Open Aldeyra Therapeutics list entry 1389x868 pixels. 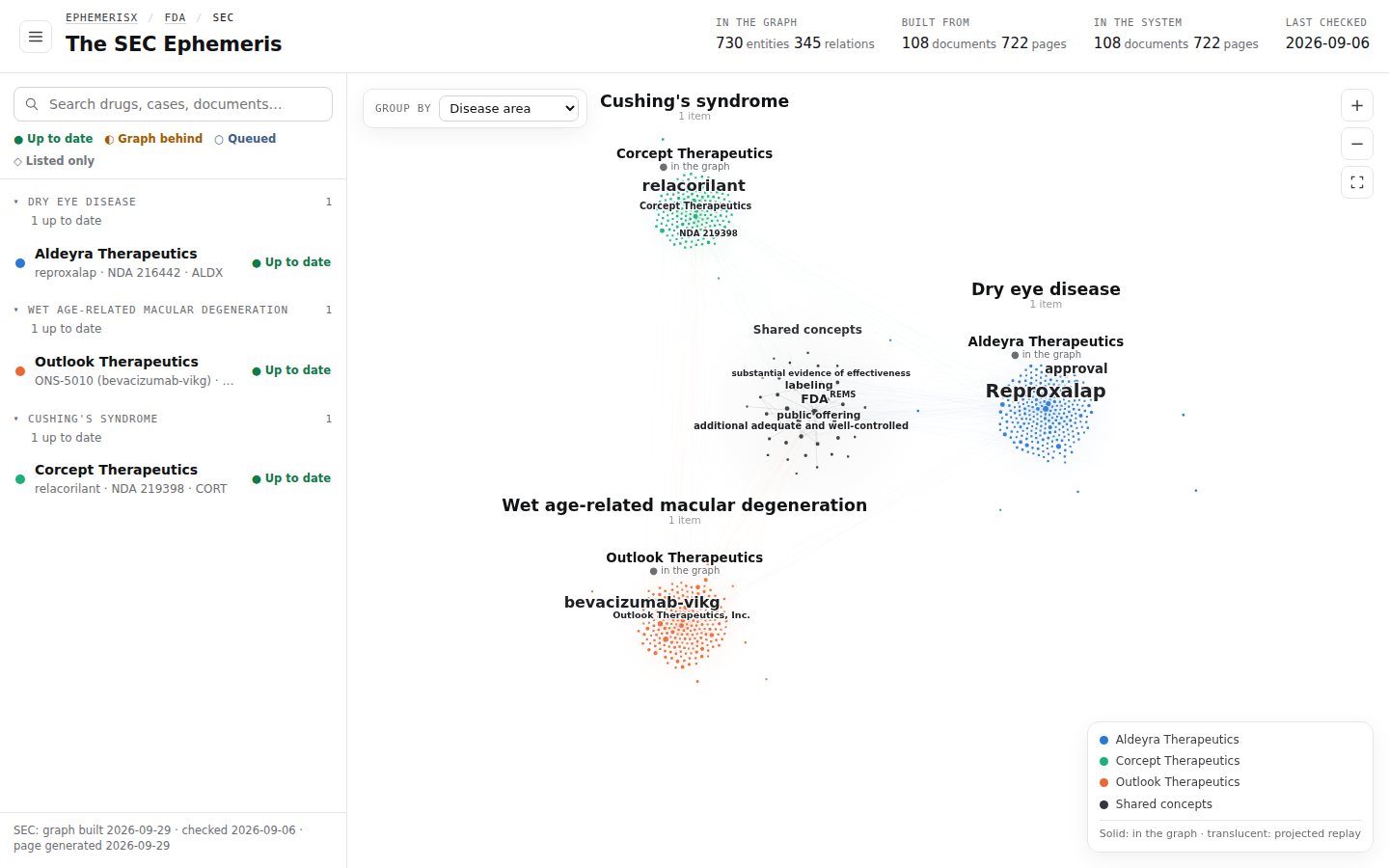[173, 265]
